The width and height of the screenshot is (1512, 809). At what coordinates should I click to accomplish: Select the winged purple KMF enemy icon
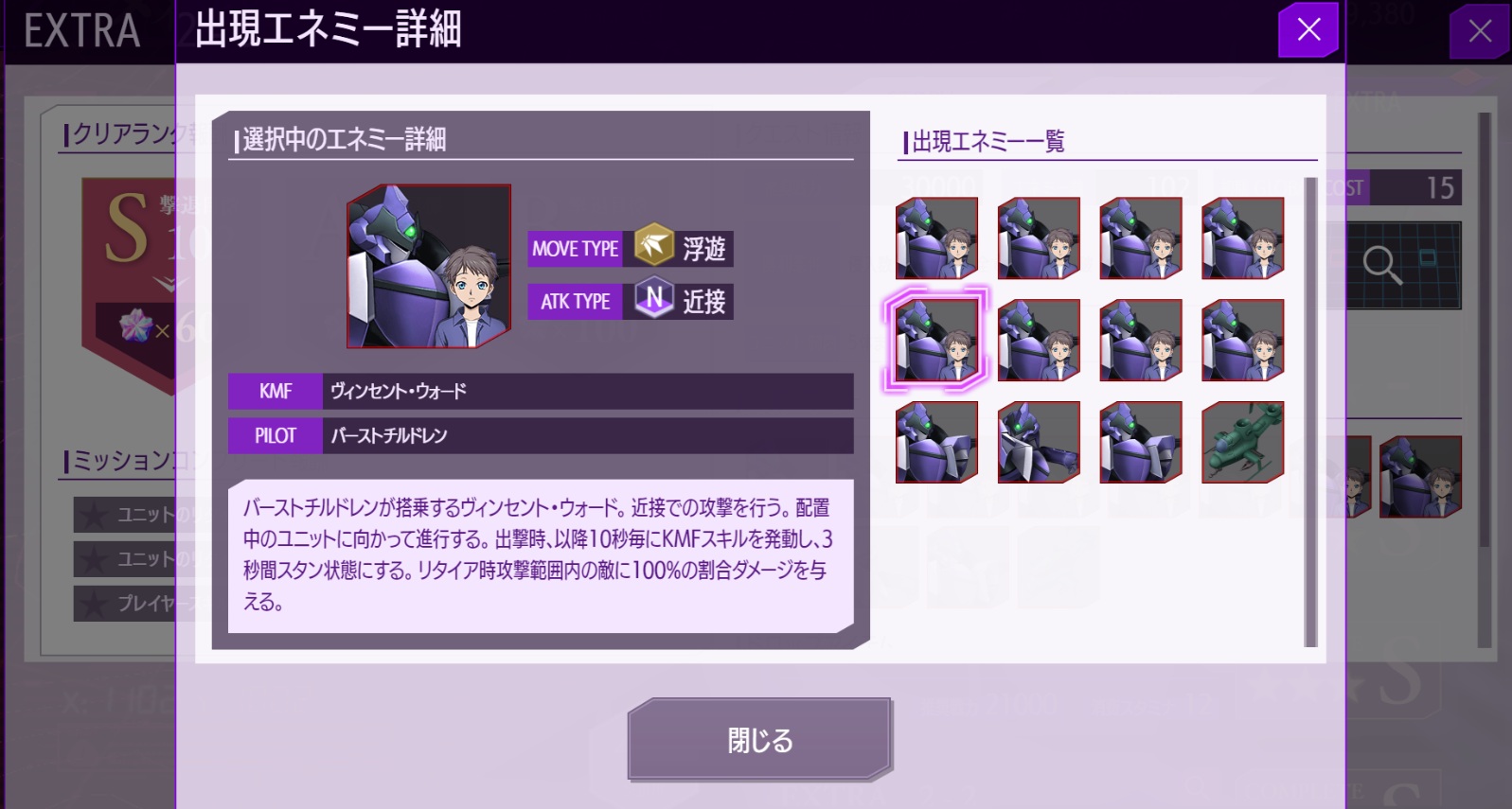(1039, 442)
